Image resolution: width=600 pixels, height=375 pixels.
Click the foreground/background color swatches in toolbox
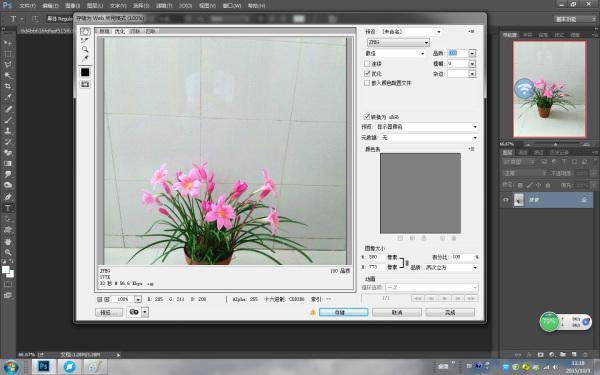tap(8, 272)
